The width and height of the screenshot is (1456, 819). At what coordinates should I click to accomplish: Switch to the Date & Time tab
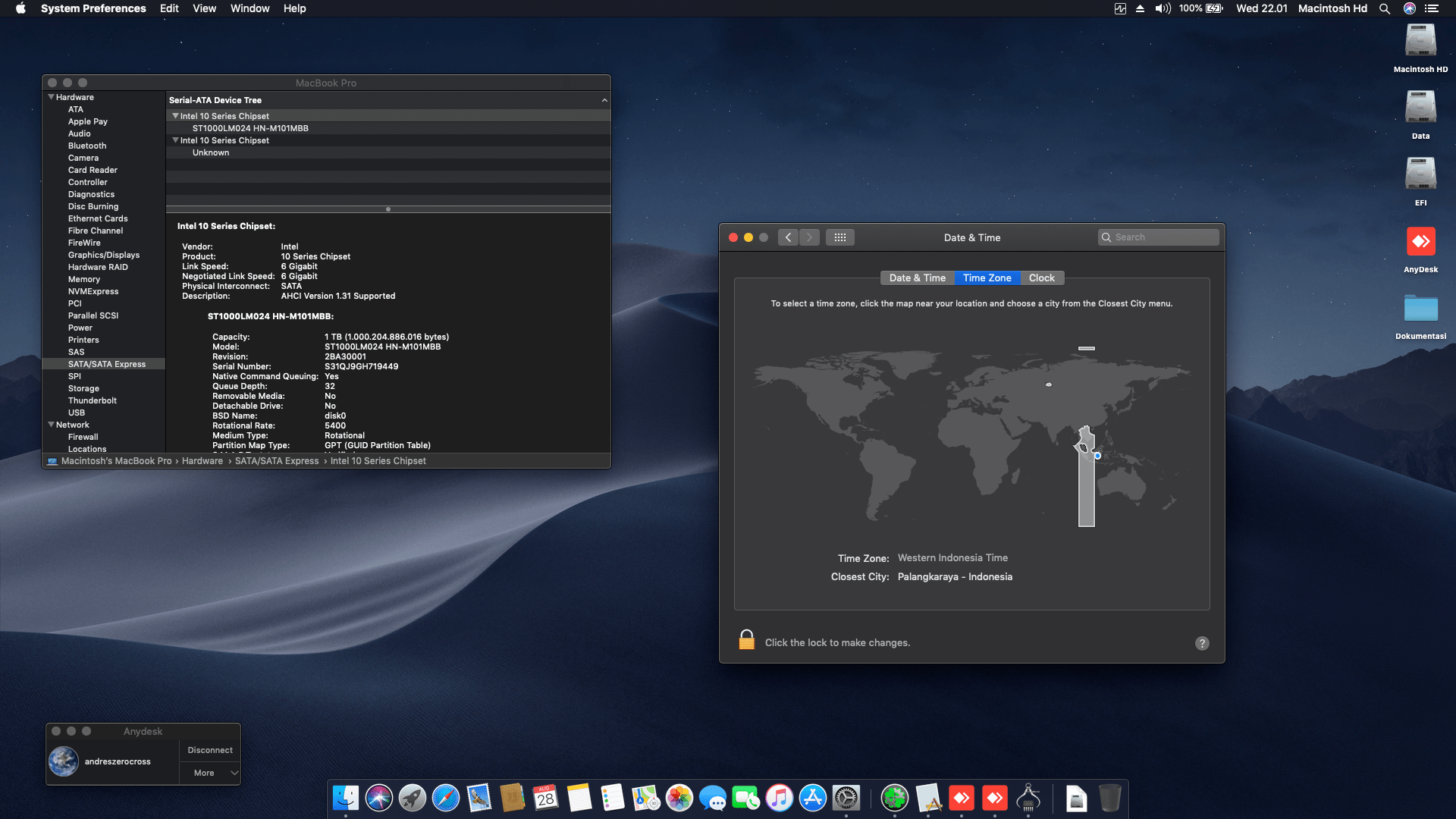tap(918, 278)
